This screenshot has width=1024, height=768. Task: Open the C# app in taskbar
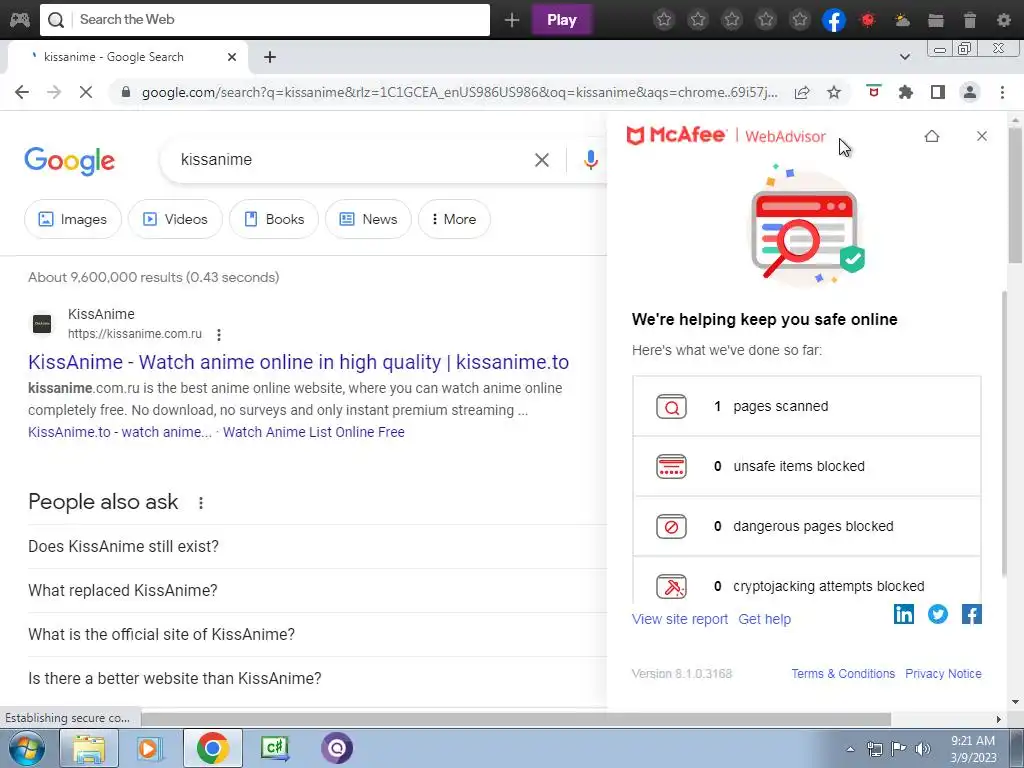[x=275, y=748]
